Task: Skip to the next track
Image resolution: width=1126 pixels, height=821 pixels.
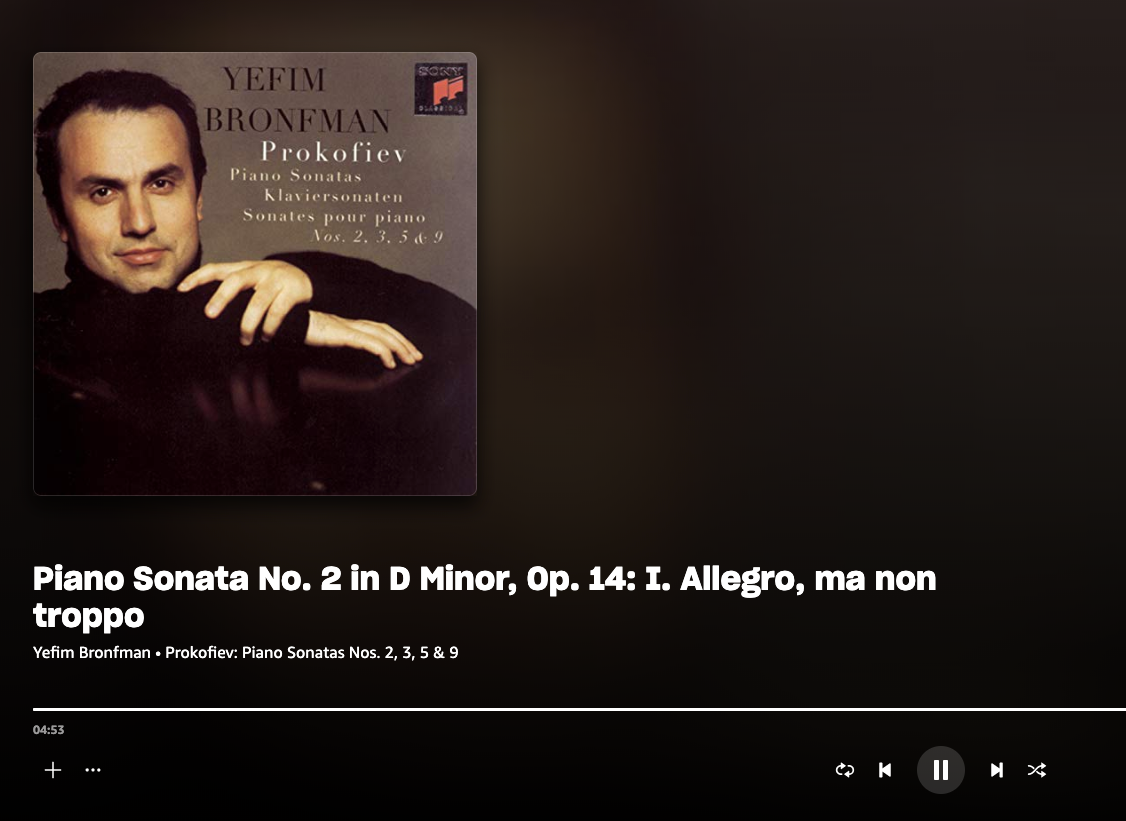Action: (x=996, y=770)
